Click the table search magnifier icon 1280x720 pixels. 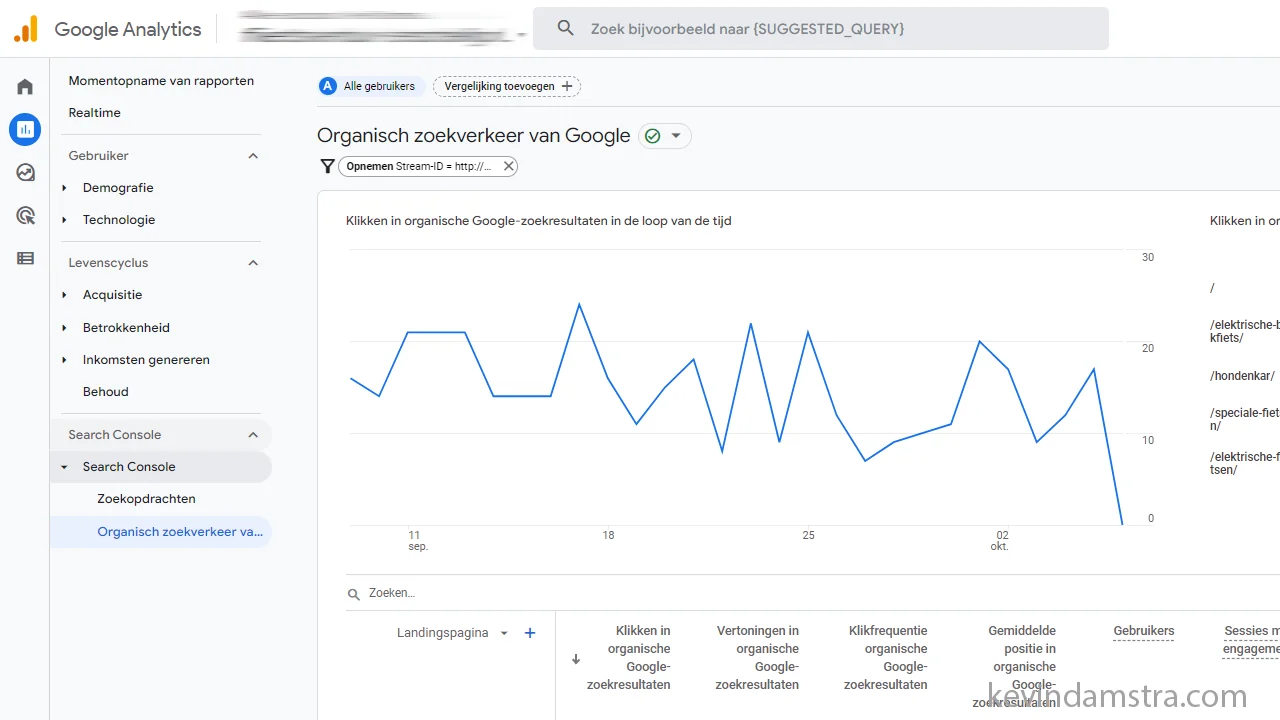tap(354, 594)
